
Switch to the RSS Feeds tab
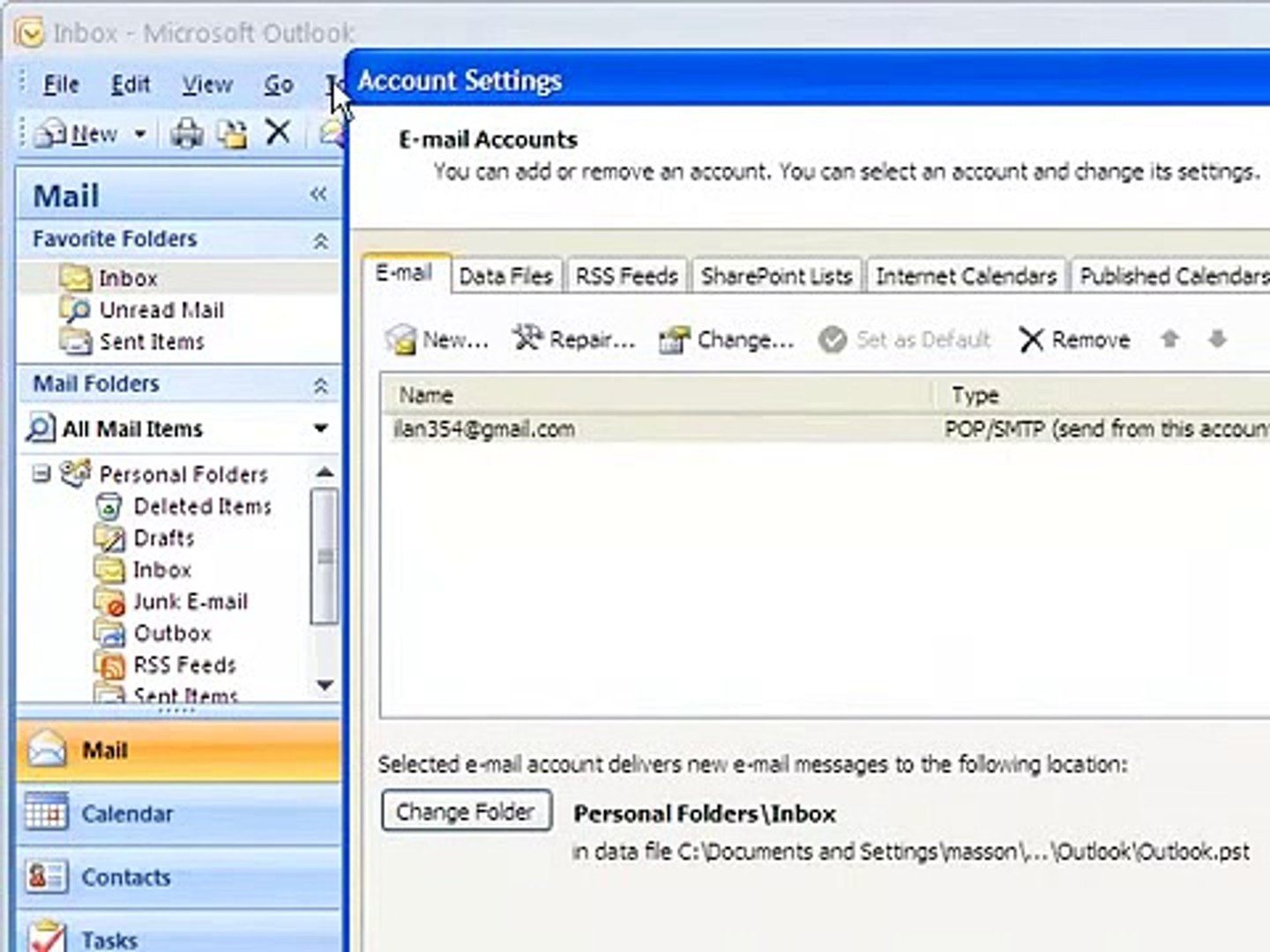(627, 276)
